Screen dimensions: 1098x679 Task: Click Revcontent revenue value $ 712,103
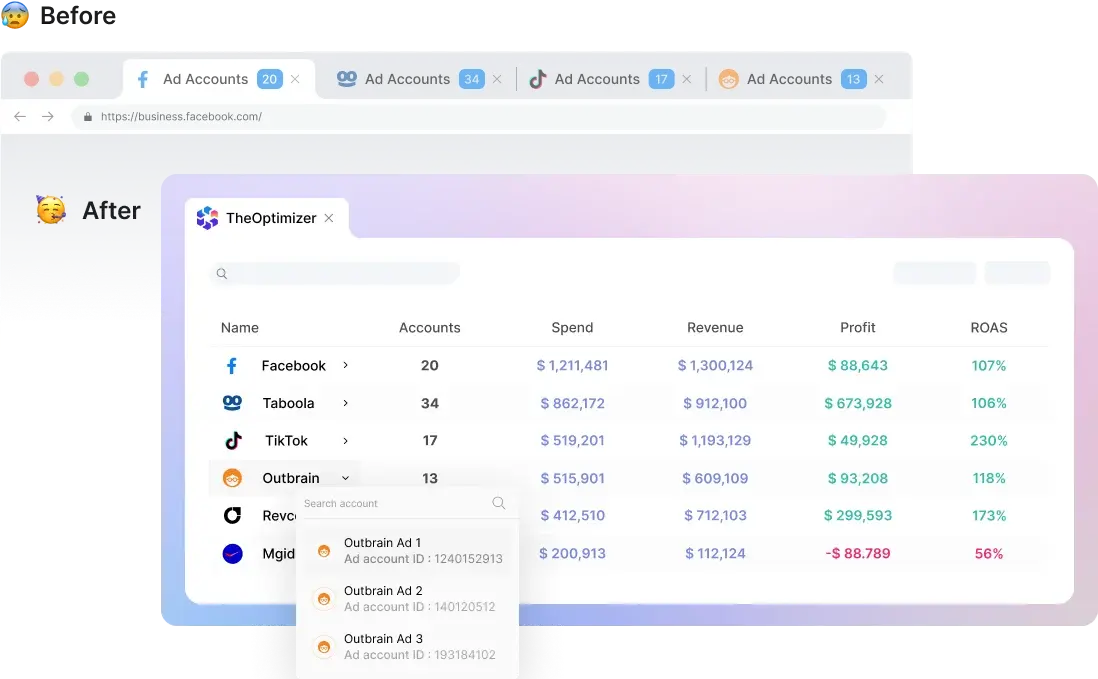click(715, 515)
